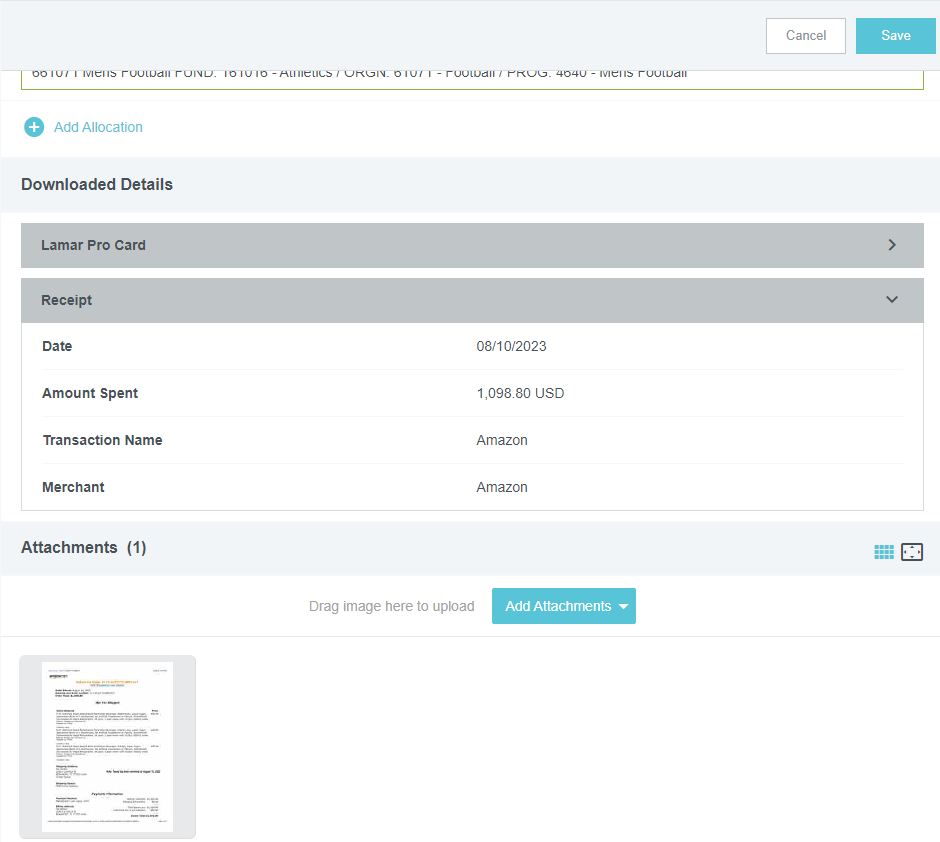Click the Mens Football allocation field

pyautogui.click(x=472, y=78)
